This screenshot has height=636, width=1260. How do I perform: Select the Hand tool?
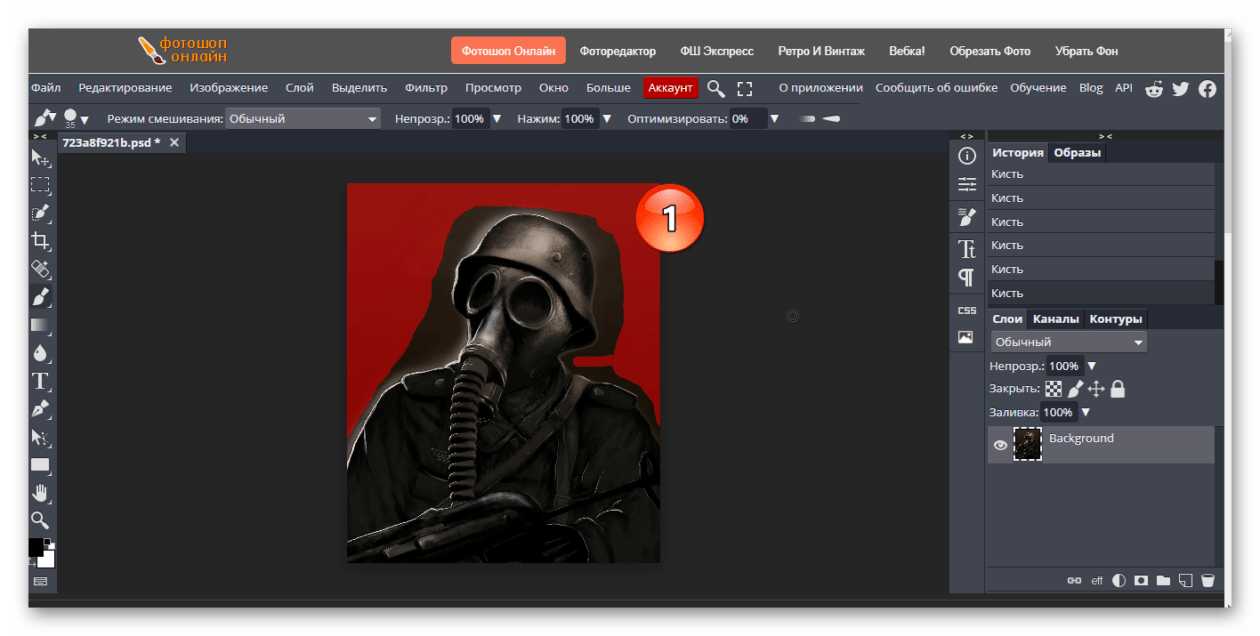click(40, 492)
